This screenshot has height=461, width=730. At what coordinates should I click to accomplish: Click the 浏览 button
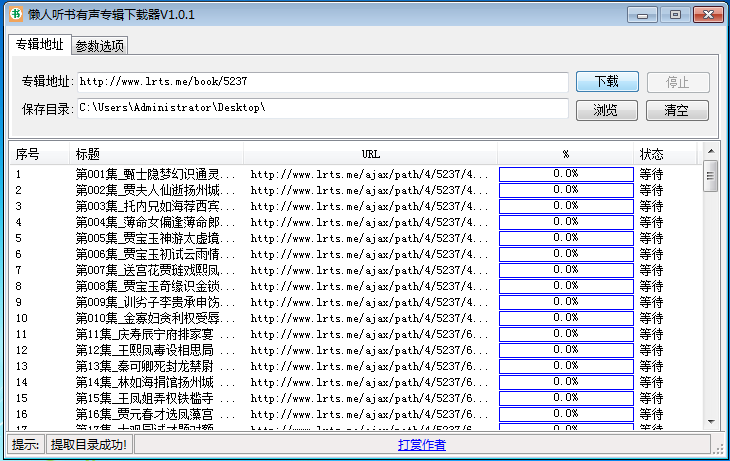pyautogui.click(x=606, y=110)
